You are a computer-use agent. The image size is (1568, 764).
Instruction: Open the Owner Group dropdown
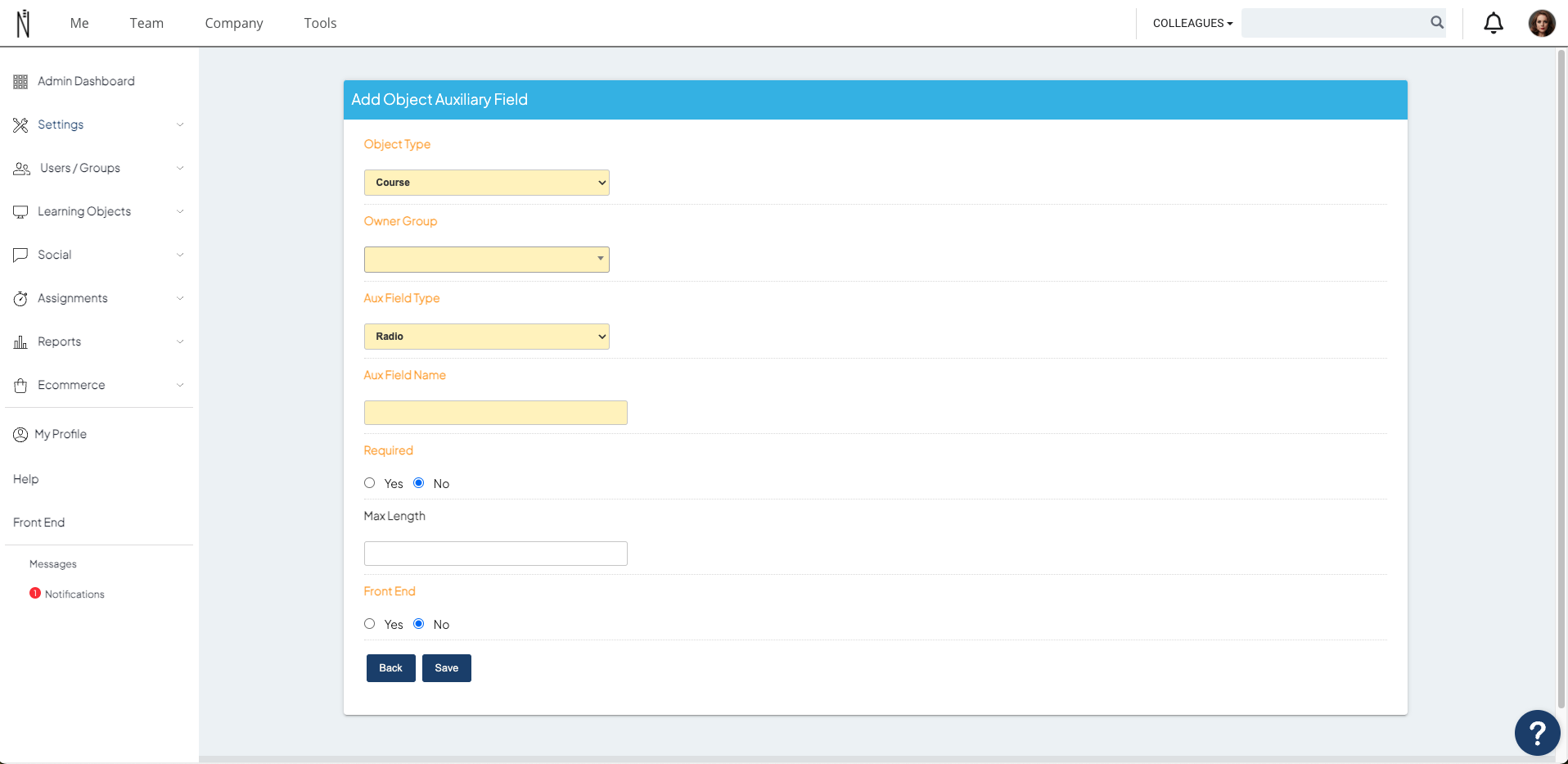487,260
